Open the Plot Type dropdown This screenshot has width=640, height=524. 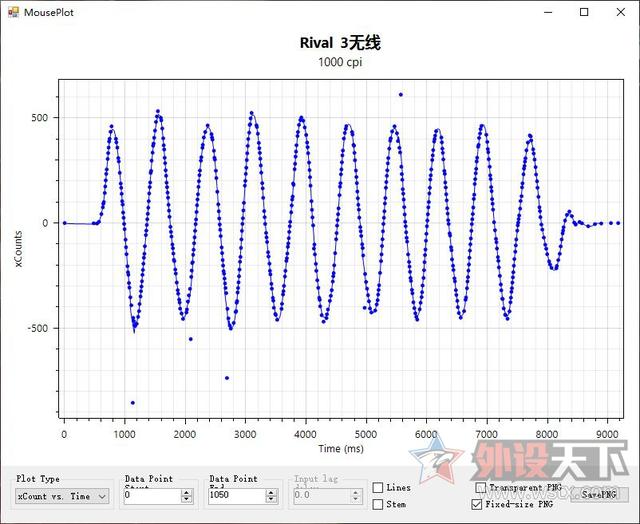62,496
